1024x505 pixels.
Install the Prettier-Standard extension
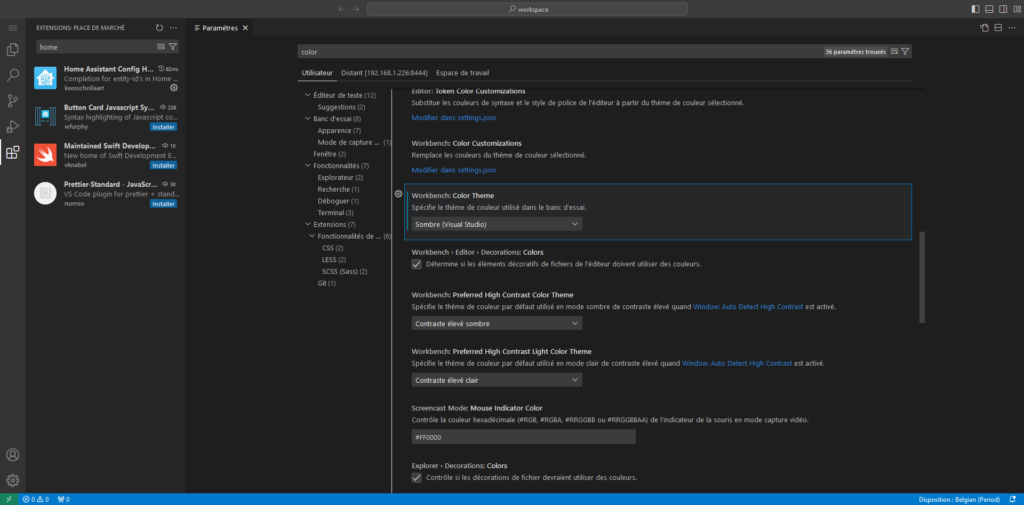pyautogui.click(x=163, y=204)
